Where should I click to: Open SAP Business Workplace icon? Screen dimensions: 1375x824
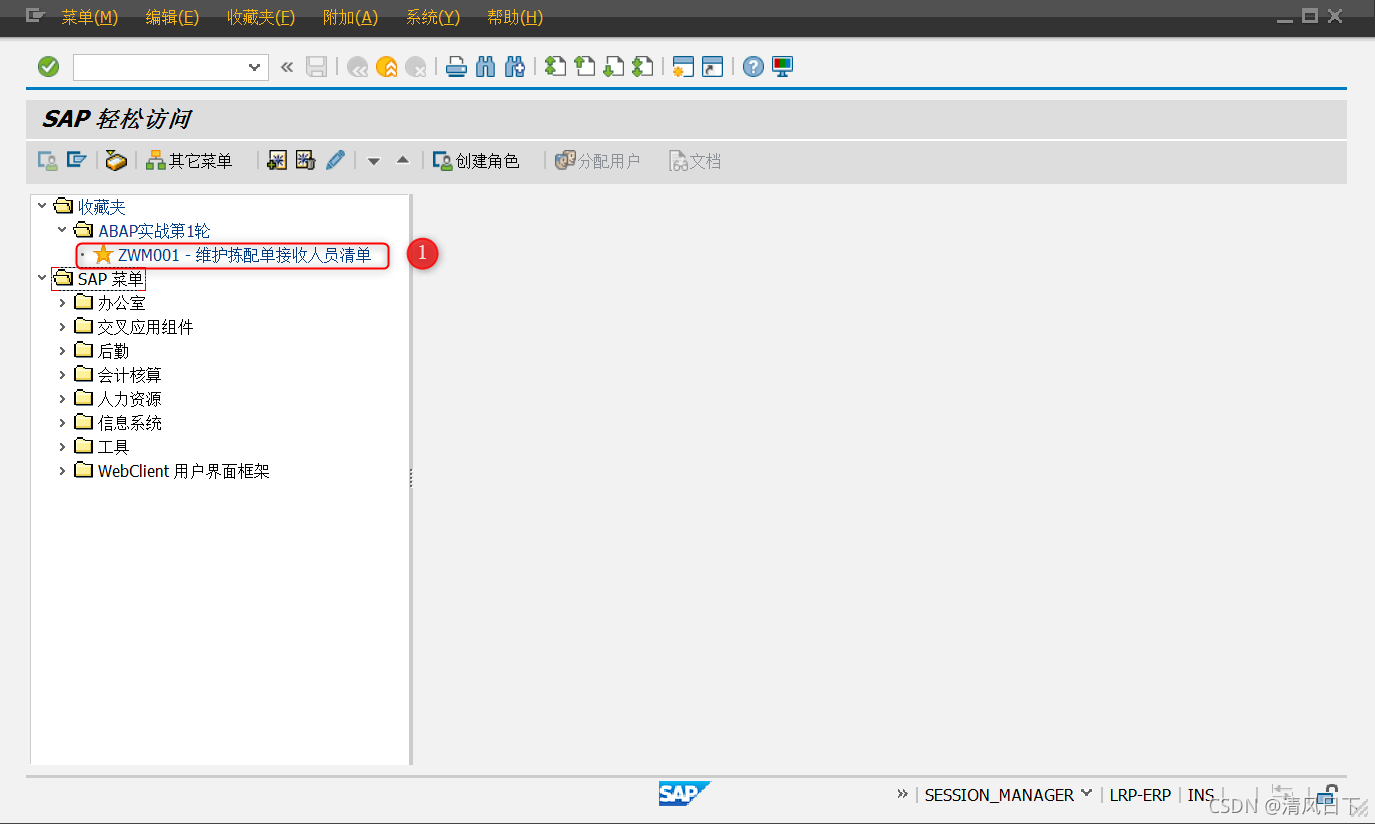click(116, 160)
